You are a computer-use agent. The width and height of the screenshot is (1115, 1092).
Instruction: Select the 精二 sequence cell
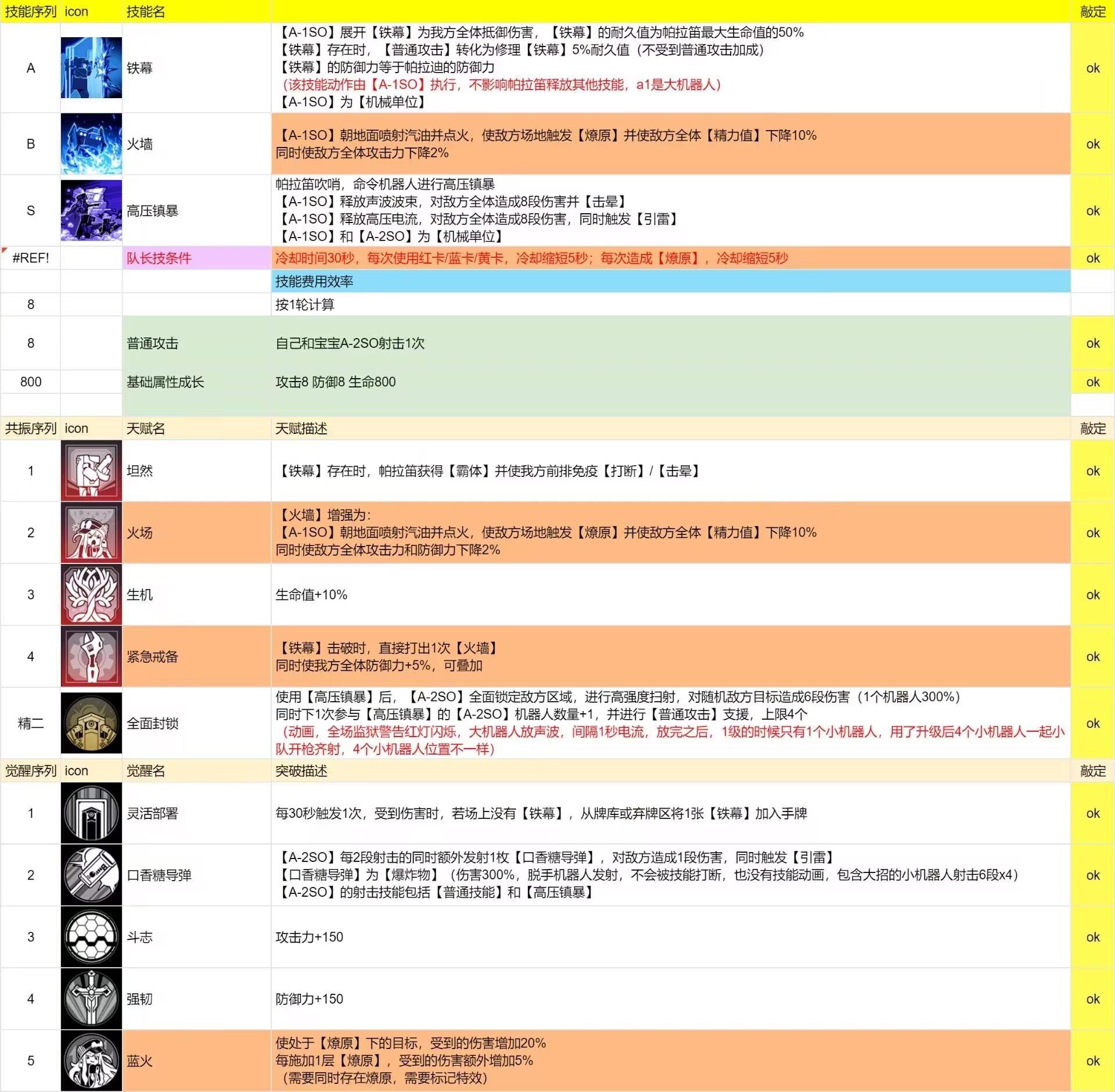[x=31, y=723]
